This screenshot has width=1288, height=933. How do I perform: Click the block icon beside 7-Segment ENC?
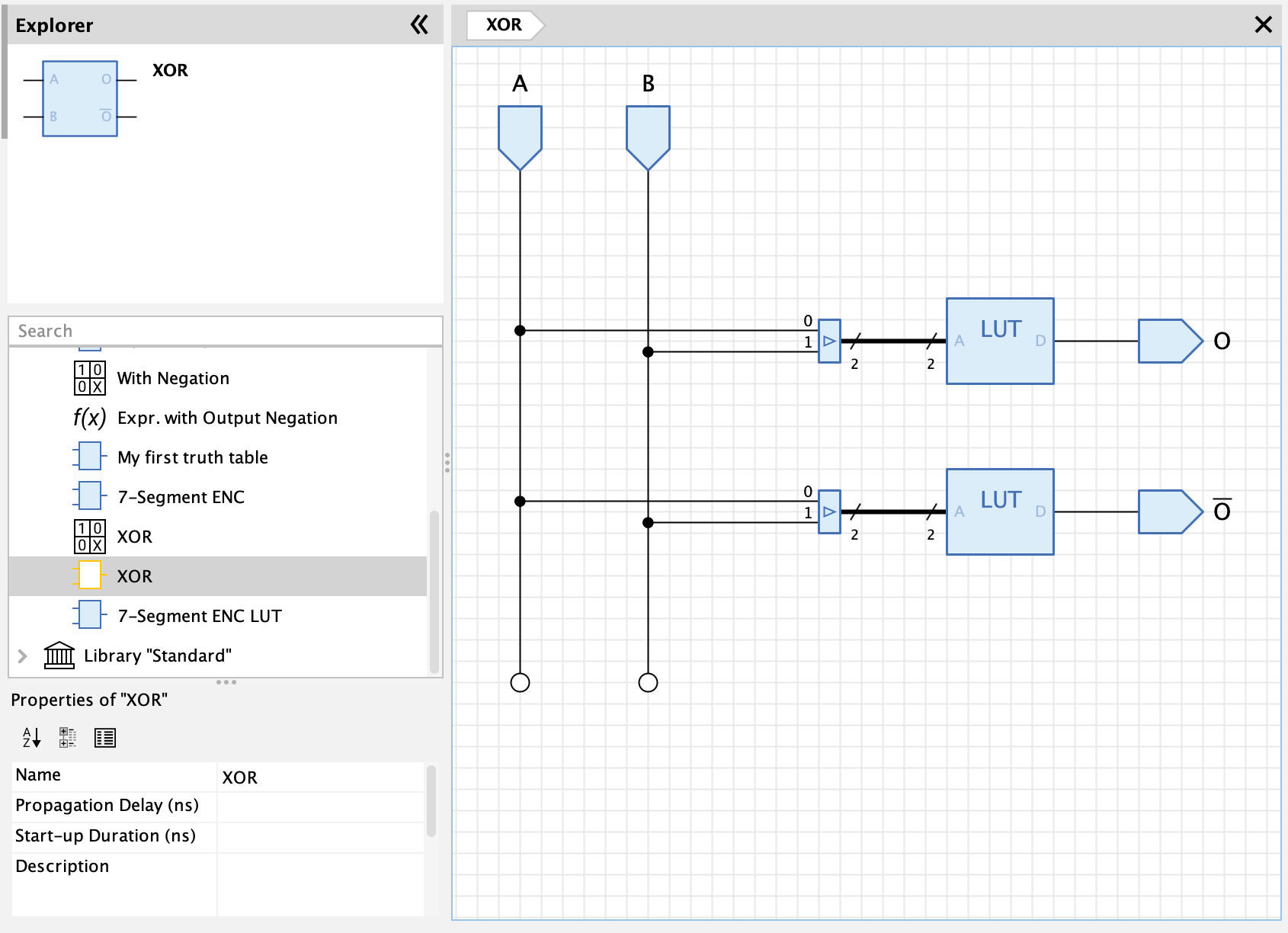pyautogui.click(x=90, y=496)
